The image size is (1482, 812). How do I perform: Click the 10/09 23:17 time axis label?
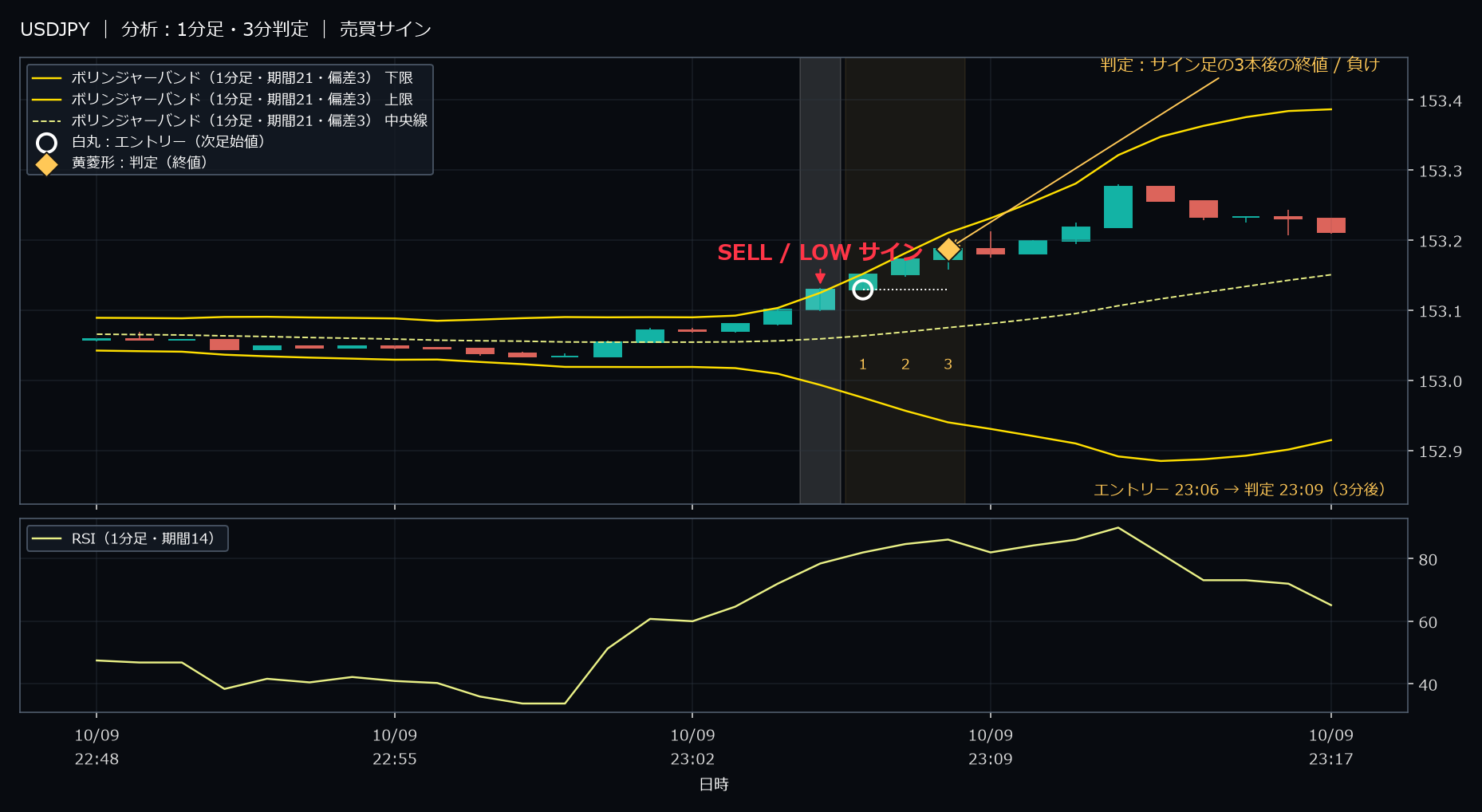[1331, 747]
